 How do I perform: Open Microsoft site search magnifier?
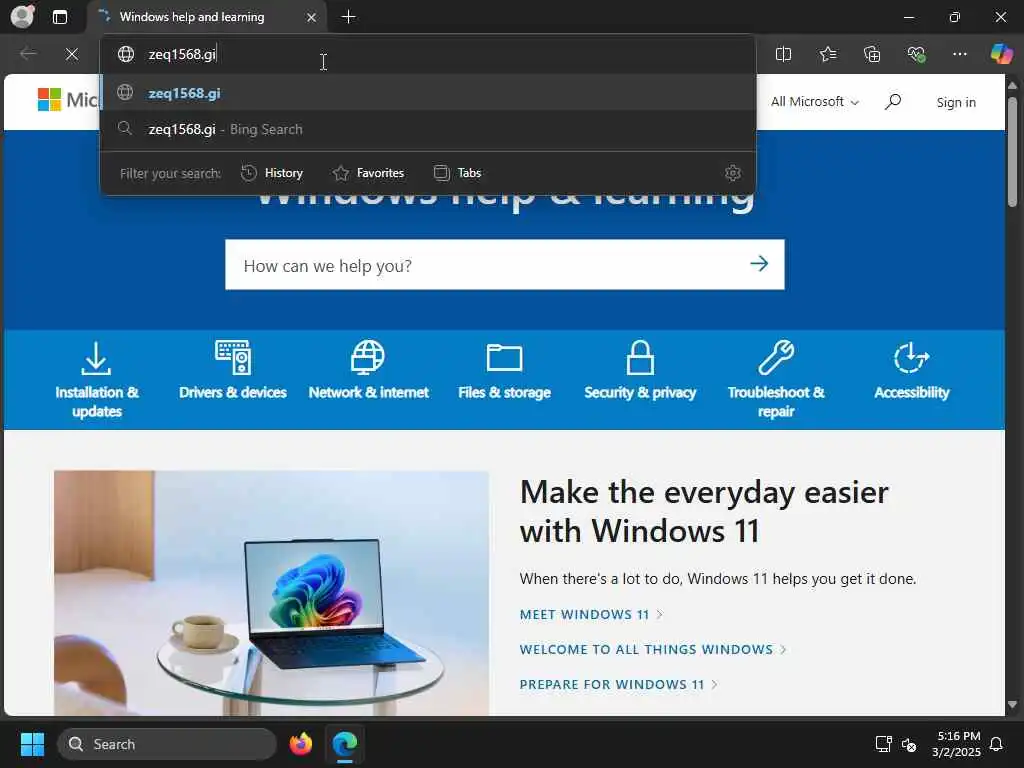893,102
